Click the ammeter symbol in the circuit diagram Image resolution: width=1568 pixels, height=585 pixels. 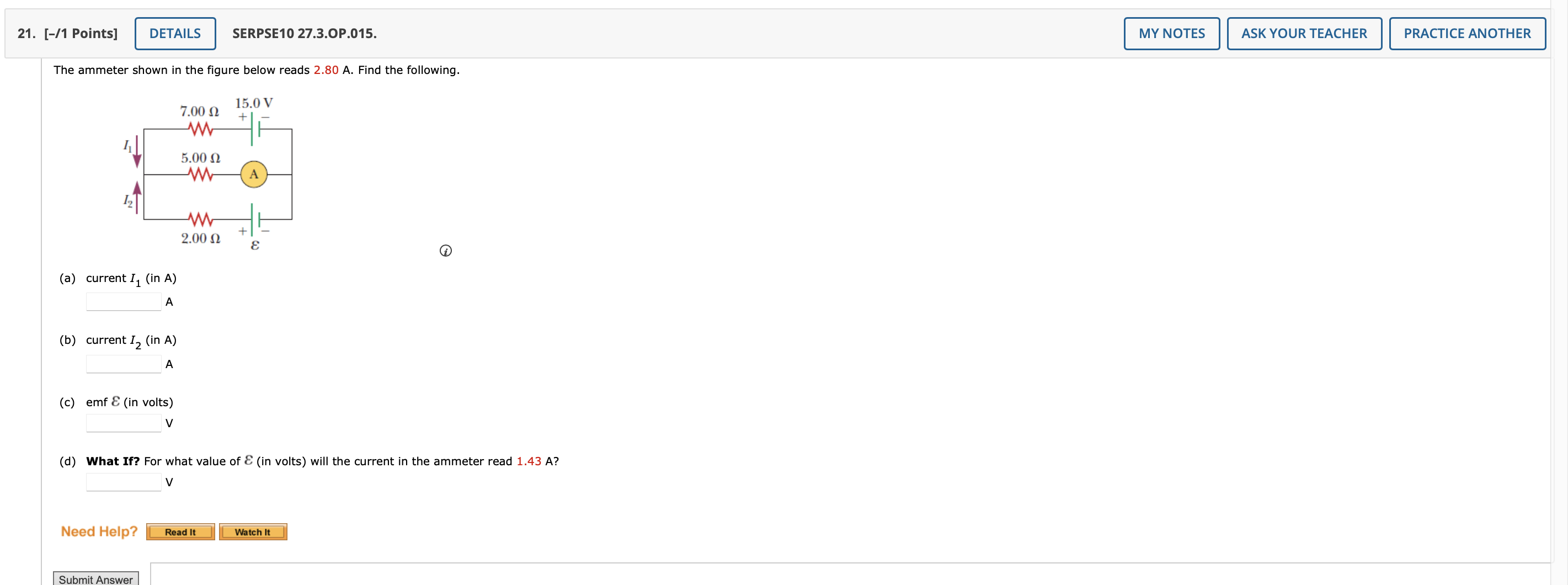(x=254, y=173)
